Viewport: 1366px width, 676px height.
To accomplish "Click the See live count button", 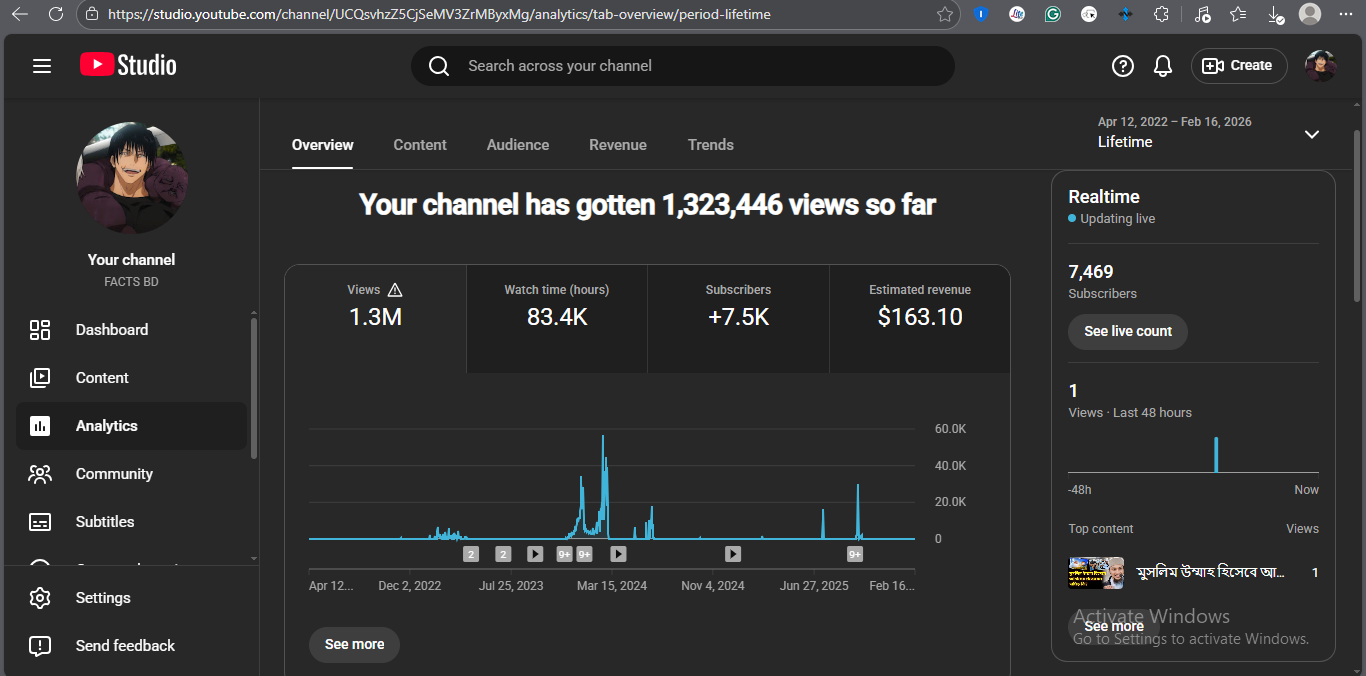I will 1127,332.
